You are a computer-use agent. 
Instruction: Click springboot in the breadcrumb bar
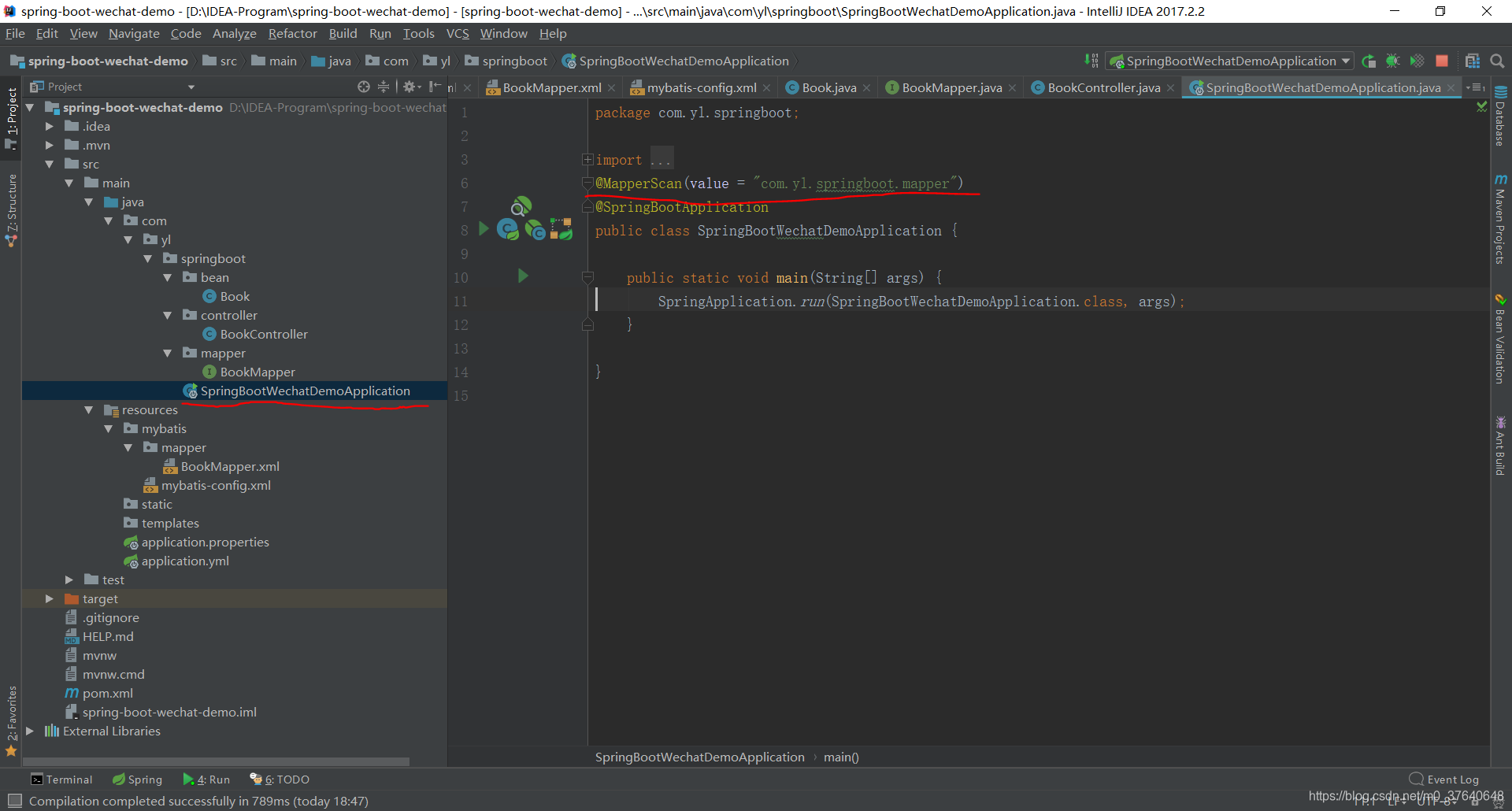point(506,61)
